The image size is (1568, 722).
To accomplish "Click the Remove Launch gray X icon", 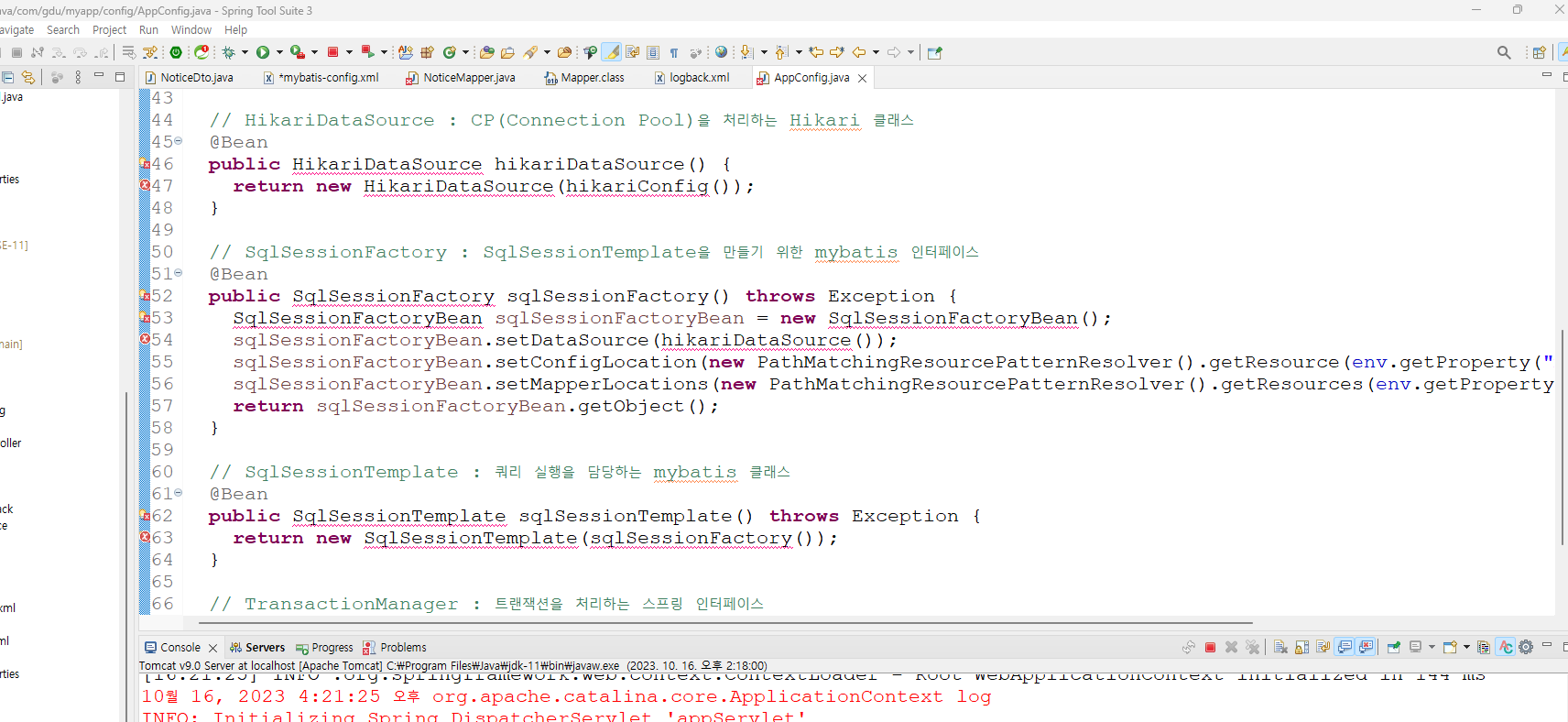I will pyautogui.click(x=1232, y=647).
